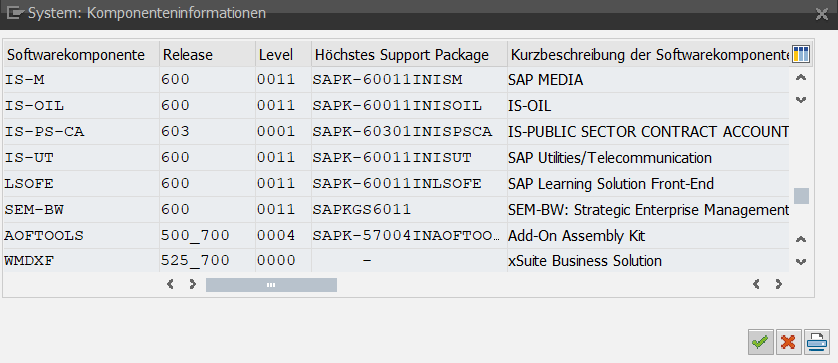Click the horizontal scrollbar thumb
This screenshot has height=363, width=838.
(x=271, y=285)
